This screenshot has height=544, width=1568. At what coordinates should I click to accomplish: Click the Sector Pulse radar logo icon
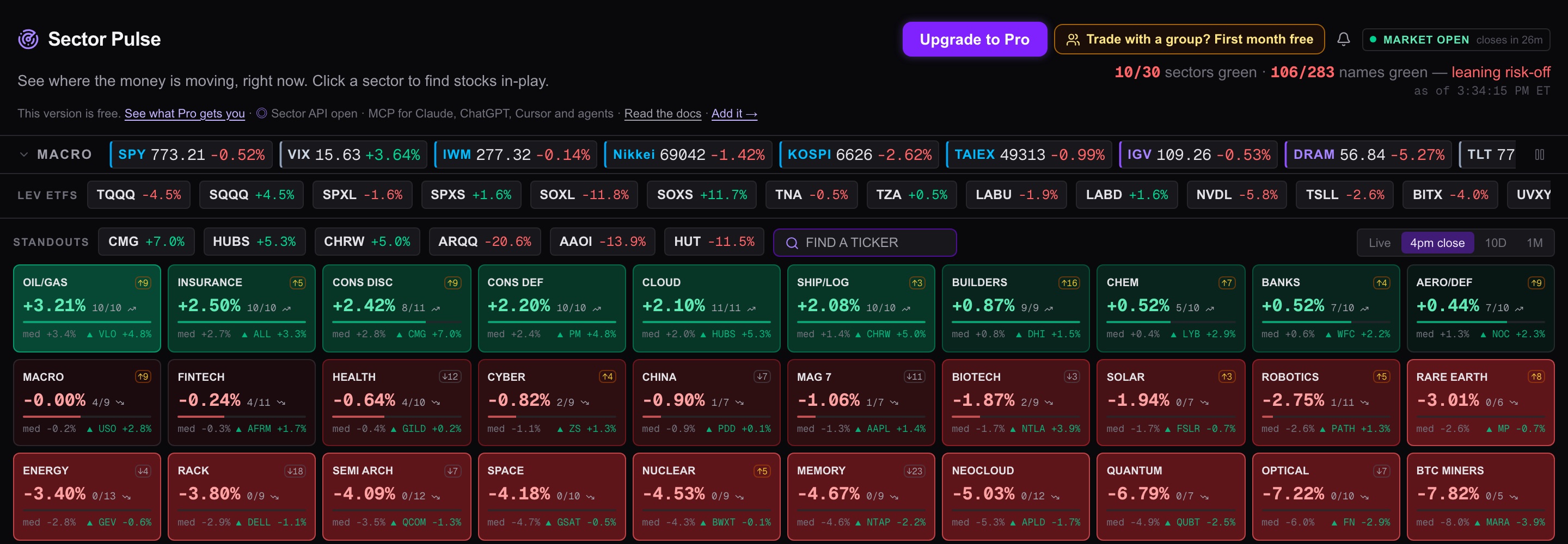click(x=28, y=39)
